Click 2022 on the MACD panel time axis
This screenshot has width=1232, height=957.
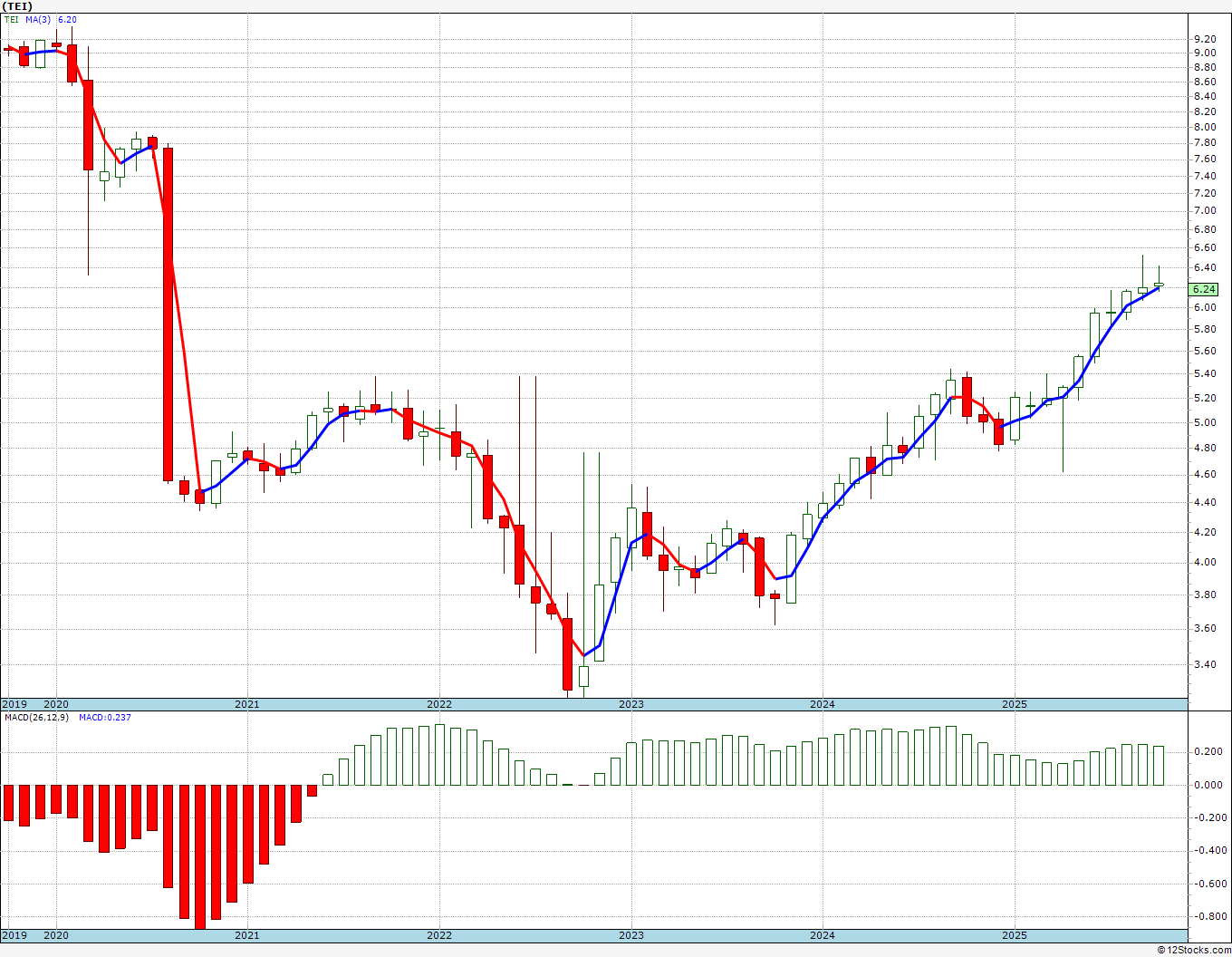pos(438,935)
